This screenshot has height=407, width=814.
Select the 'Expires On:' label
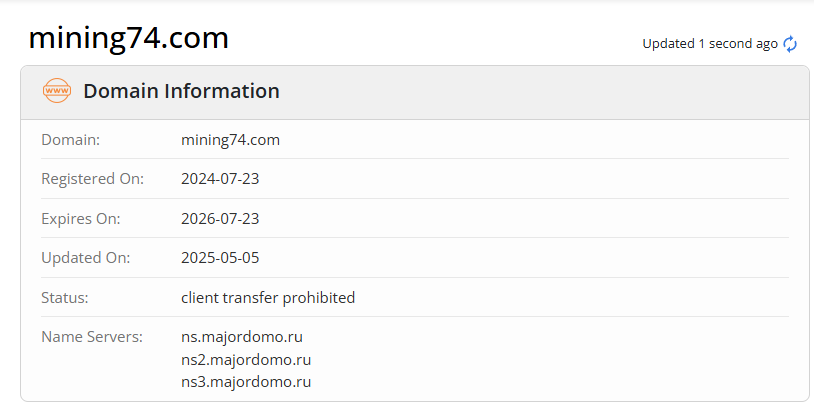coord(80,218)
